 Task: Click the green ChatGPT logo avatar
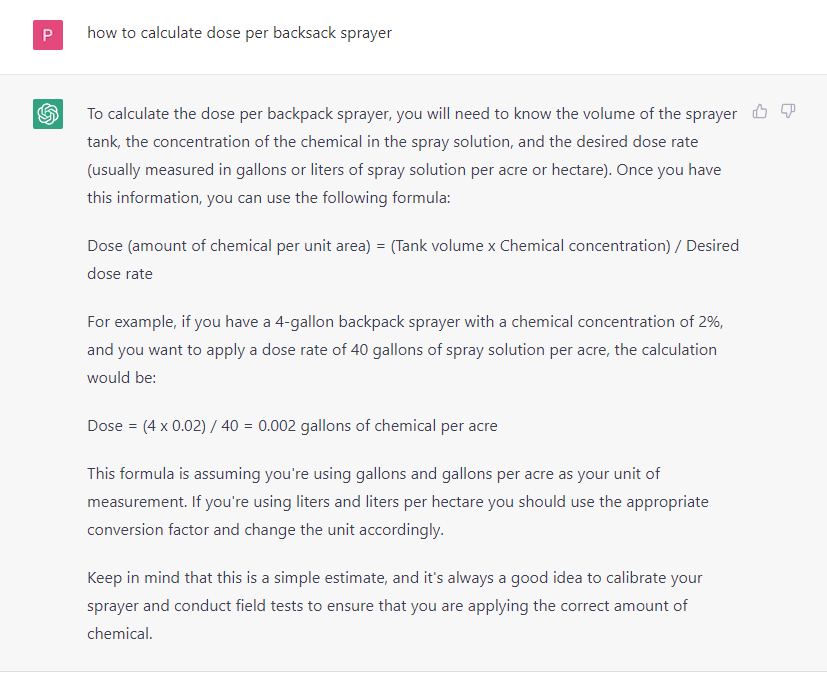tap(48, 114)
